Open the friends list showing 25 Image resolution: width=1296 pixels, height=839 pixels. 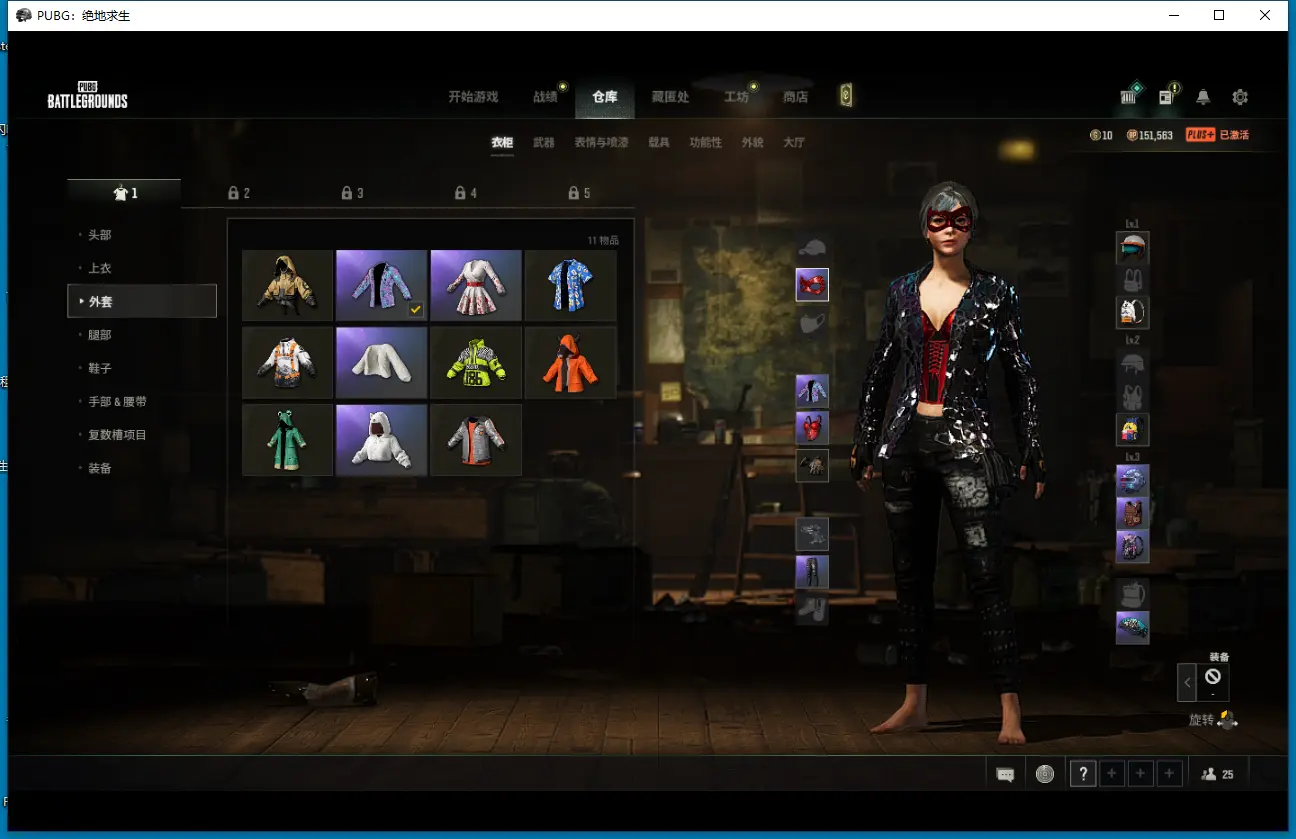1217,774
